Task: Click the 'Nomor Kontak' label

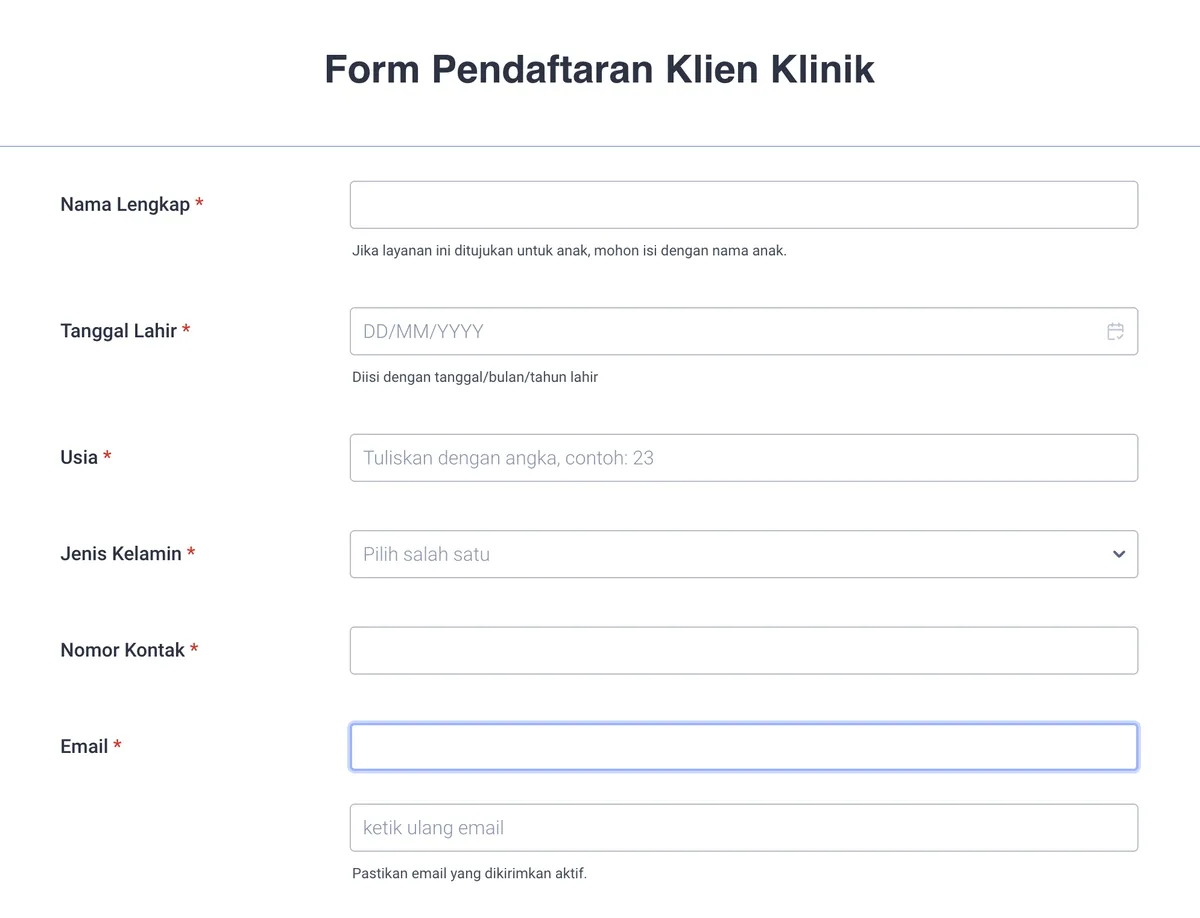Action: click(x=123, y=650)
